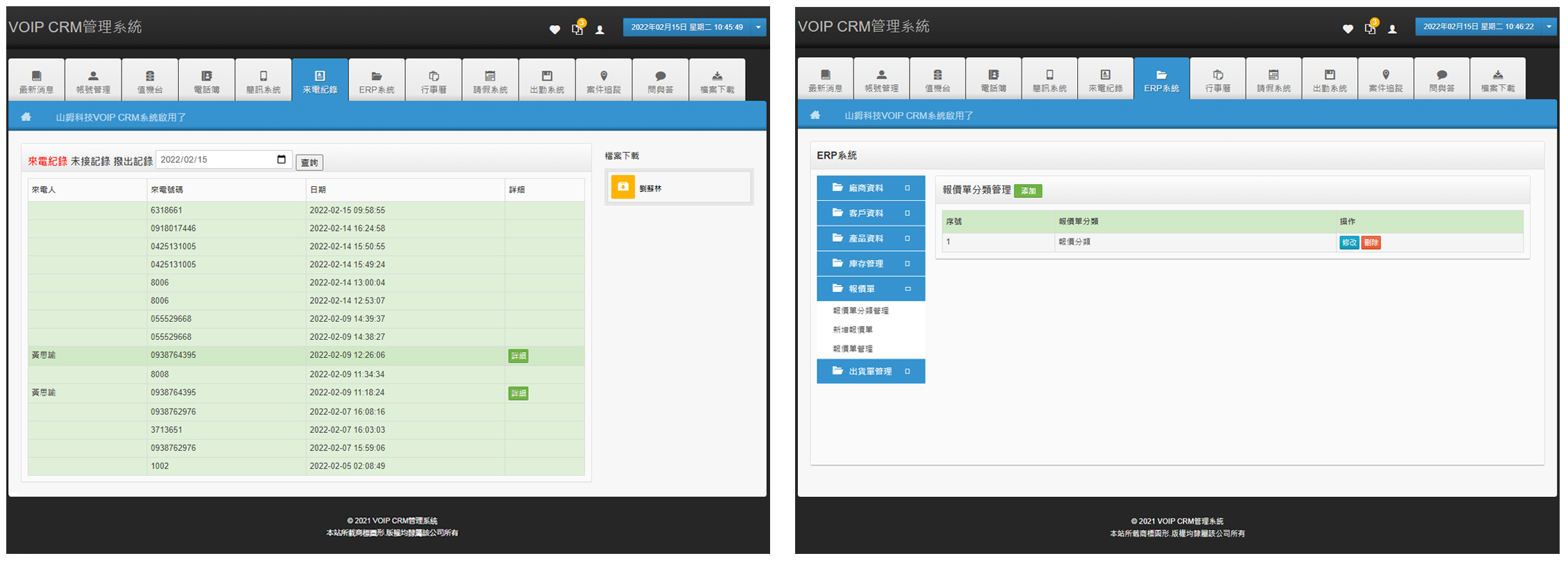Image resolution: width=1568 pixels, height=565 pixels.
Task: Click the 案件追蹤 pin icon in the ERP window
Action: 1385,75
